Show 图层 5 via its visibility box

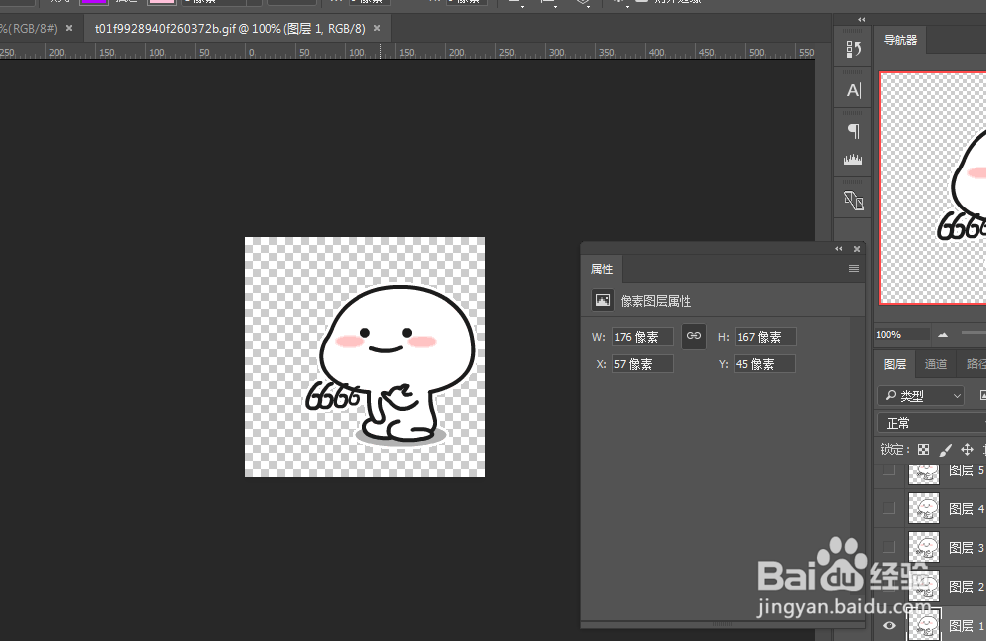click(889, 470)
